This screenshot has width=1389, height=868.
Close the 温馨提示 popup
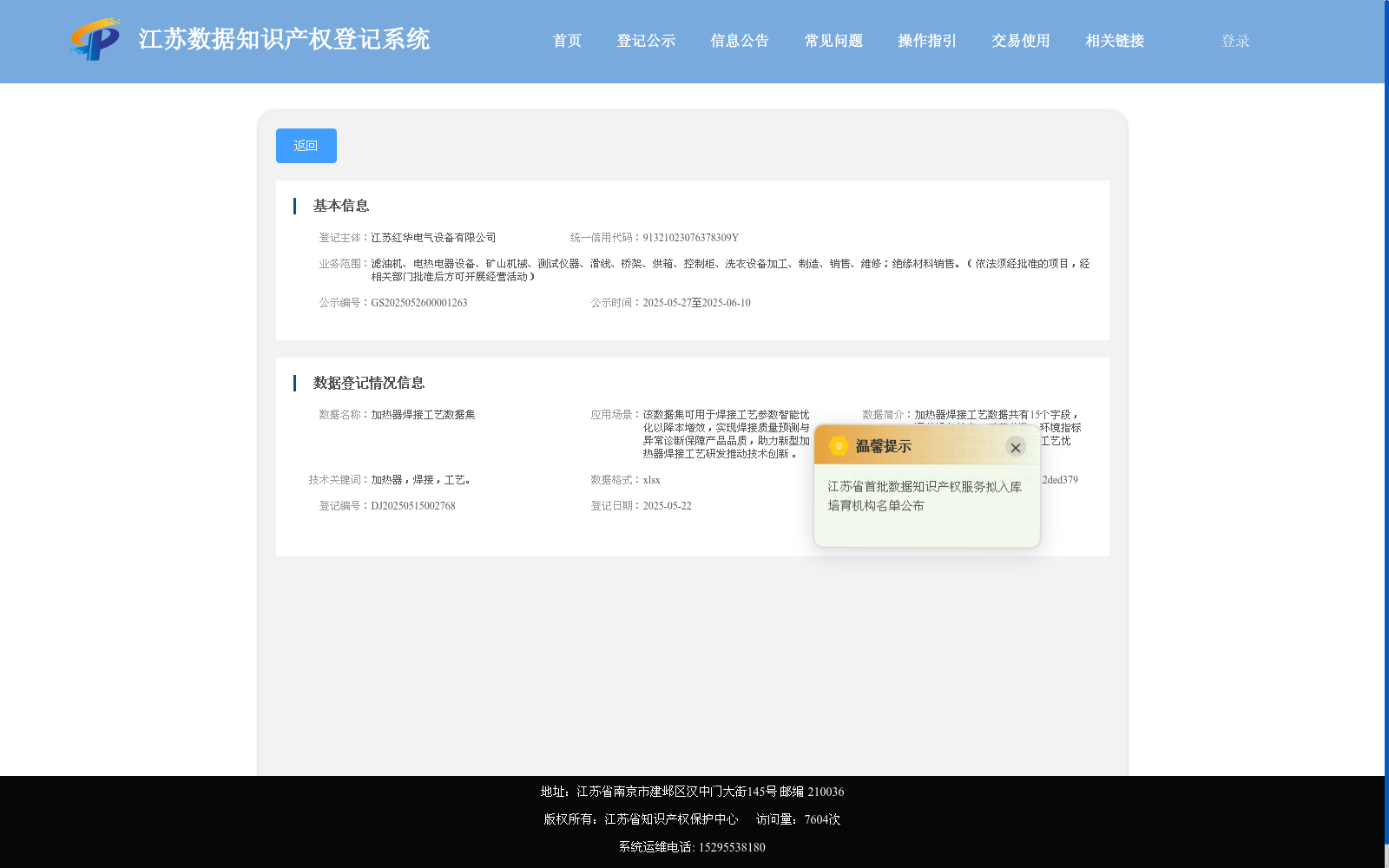[1015, 447]
